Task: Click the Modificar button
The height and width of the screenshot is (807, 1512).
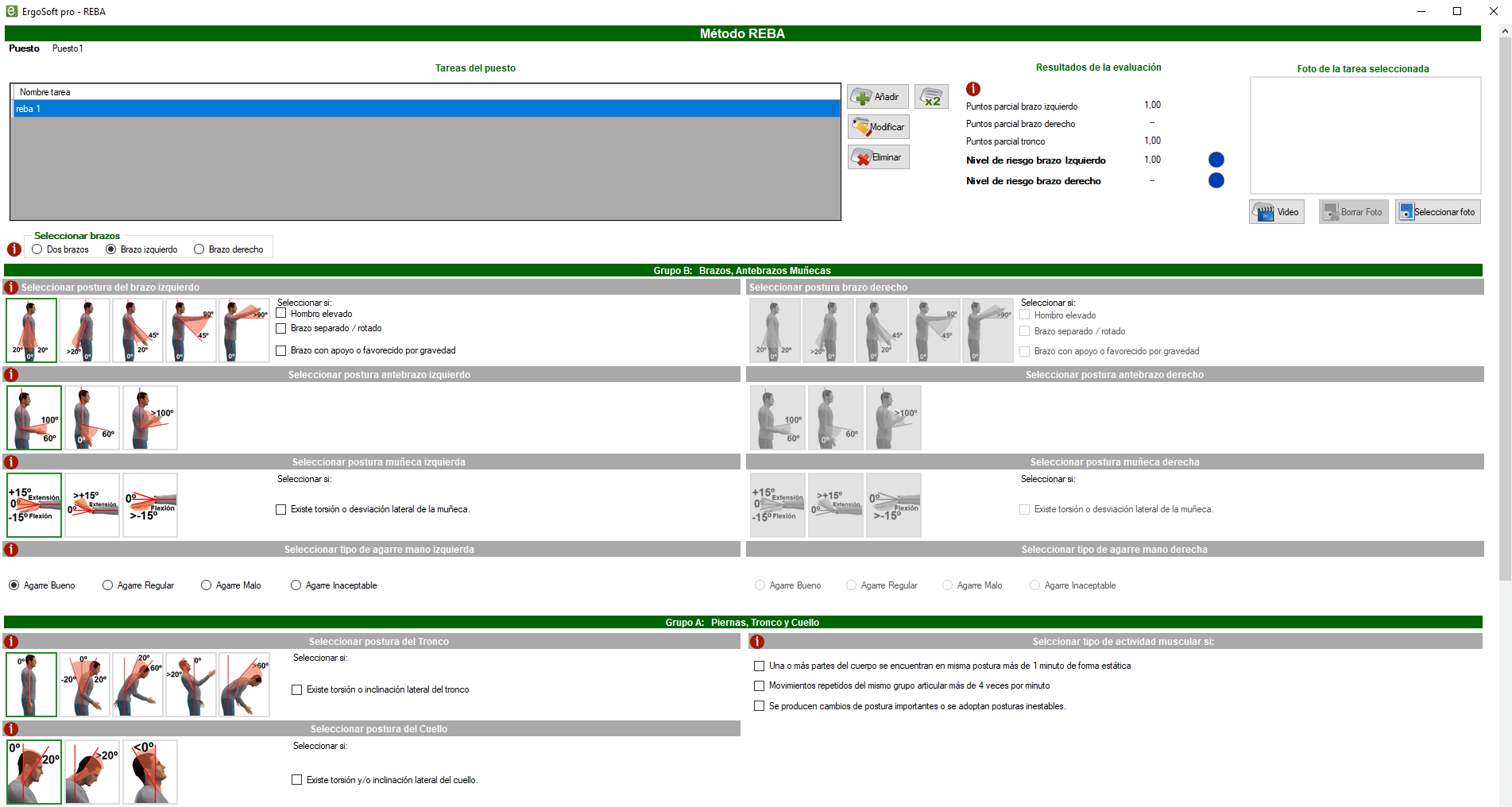Action: click(878, 127)
